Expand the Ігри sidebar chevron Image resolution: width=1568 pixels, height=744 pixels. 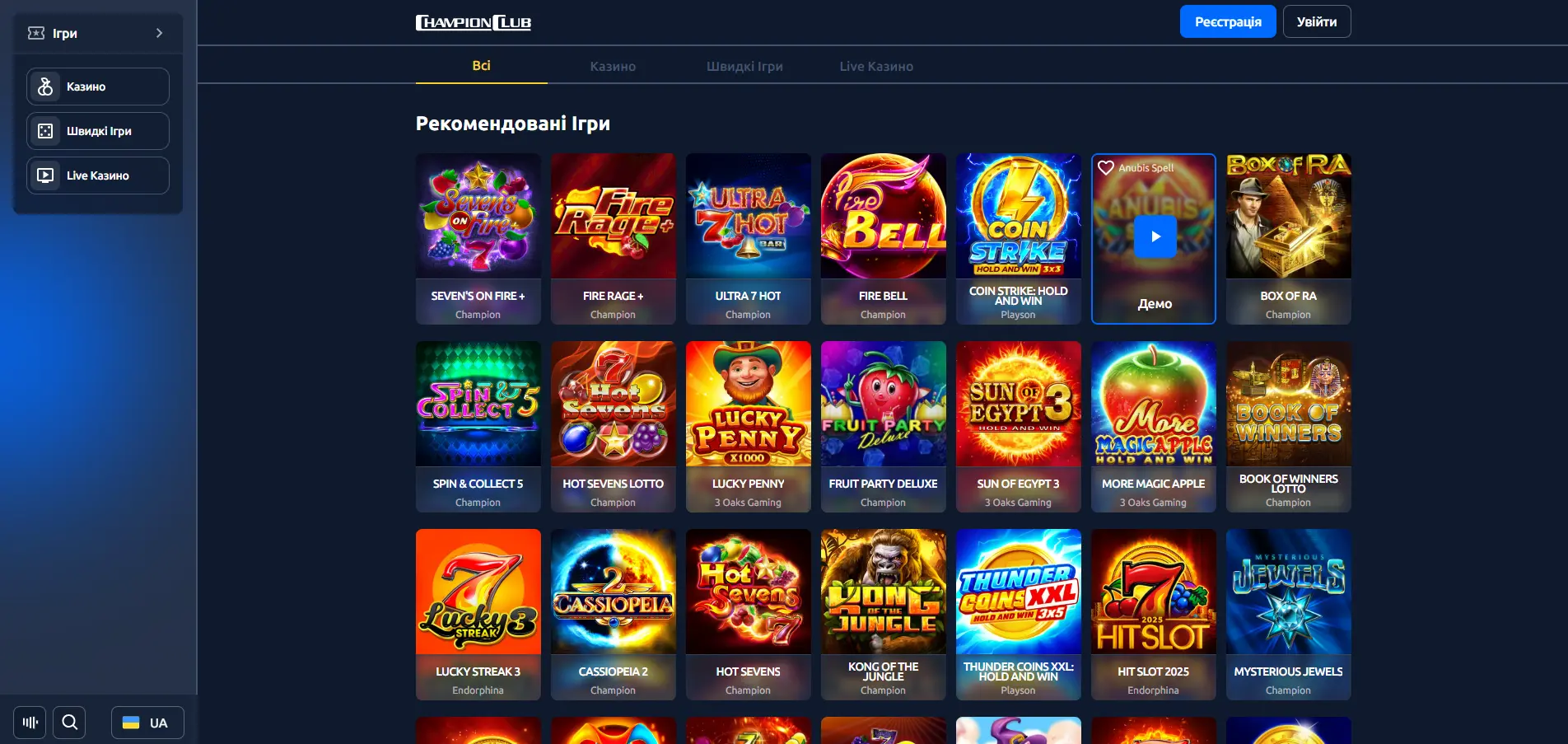[x=159, y=33]
